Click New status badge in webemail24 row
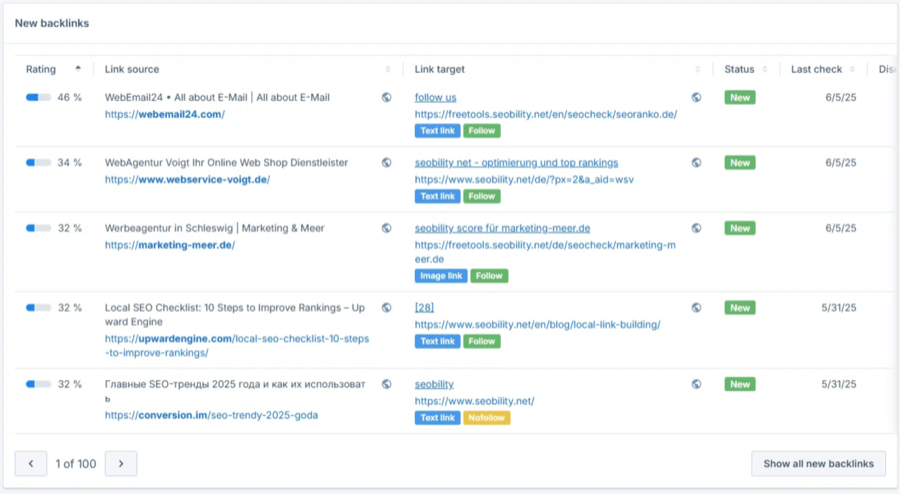Image resolution: width=900 pixels, height=494 pixels. (740, 98)
